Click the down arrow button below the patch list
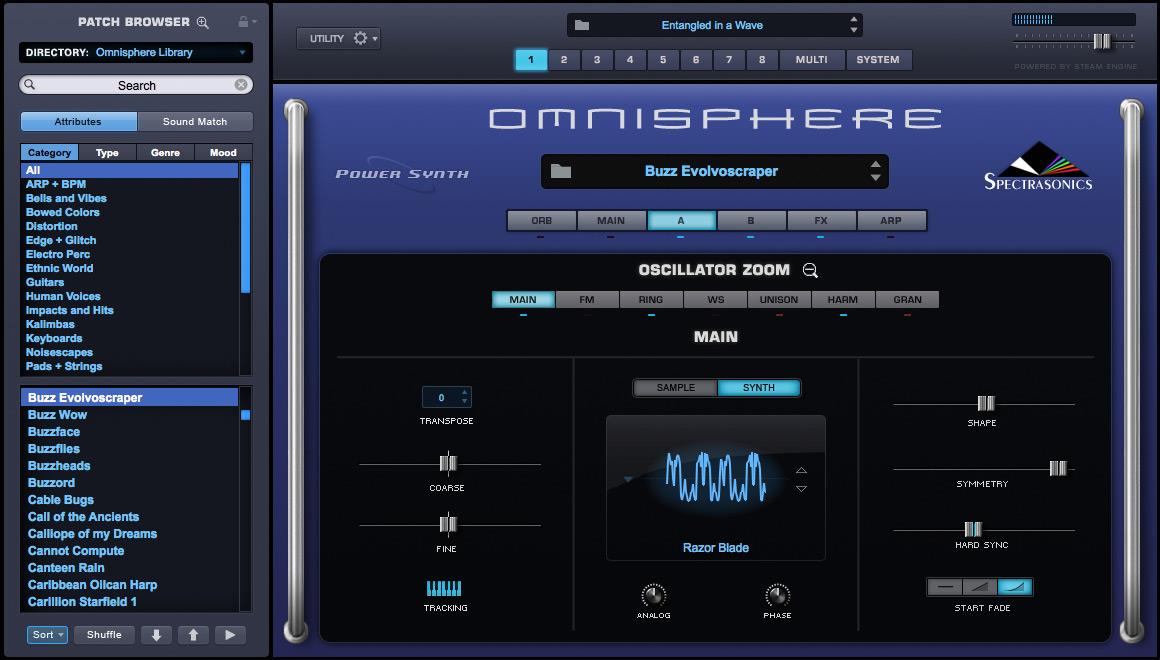 coord(155,634)
